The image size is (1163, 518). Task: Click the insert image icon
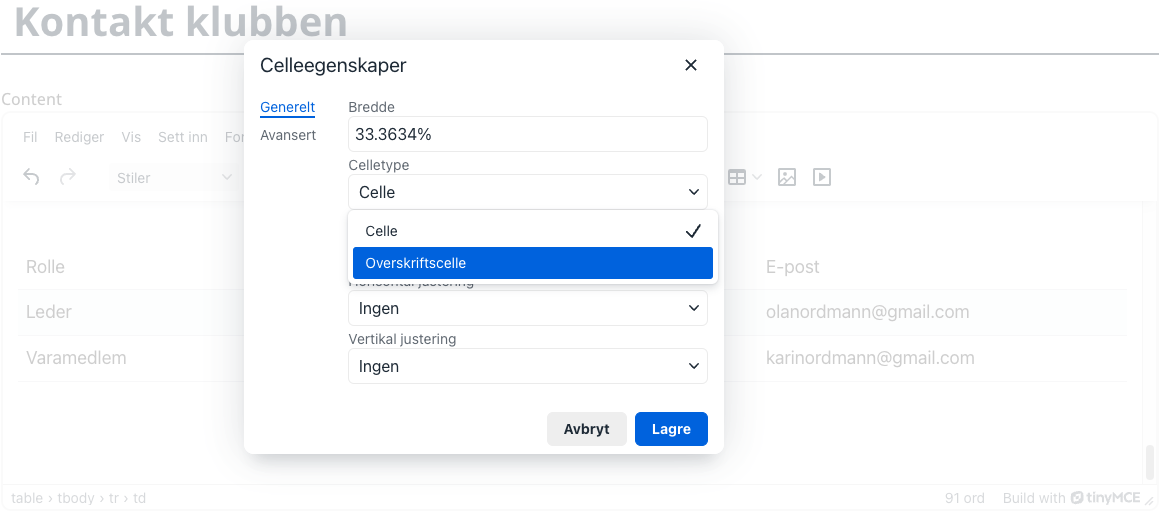click(x=787, y=177)
